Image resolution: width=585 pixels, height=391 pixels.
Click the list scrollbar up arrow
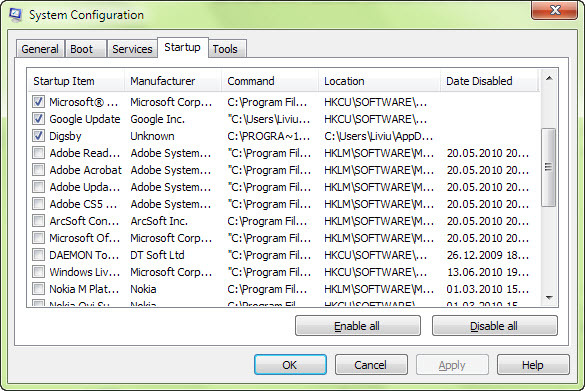(x=549, y=78)
